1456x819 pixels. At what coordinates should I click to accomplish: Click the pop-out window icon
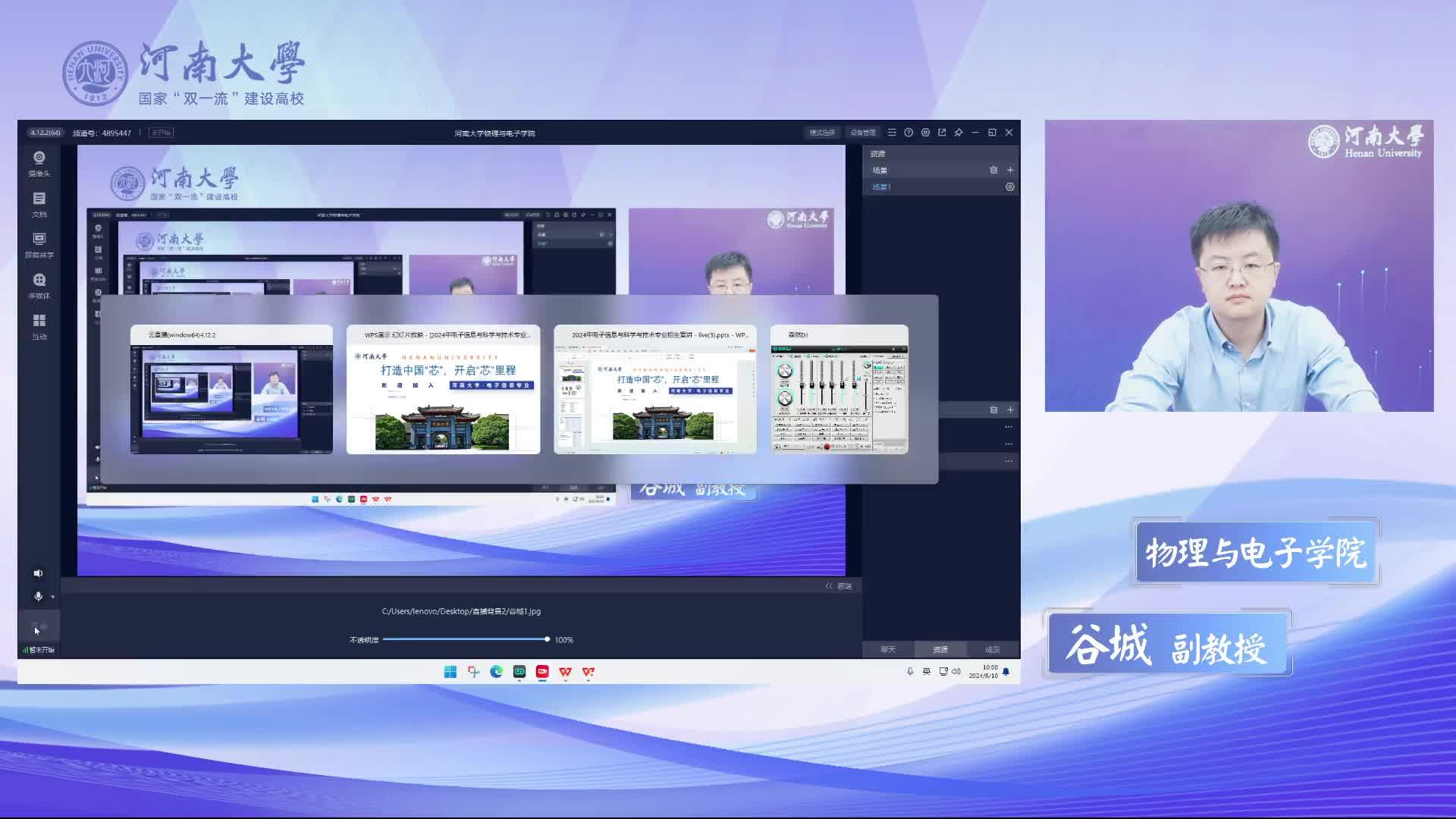coord(942,133)
